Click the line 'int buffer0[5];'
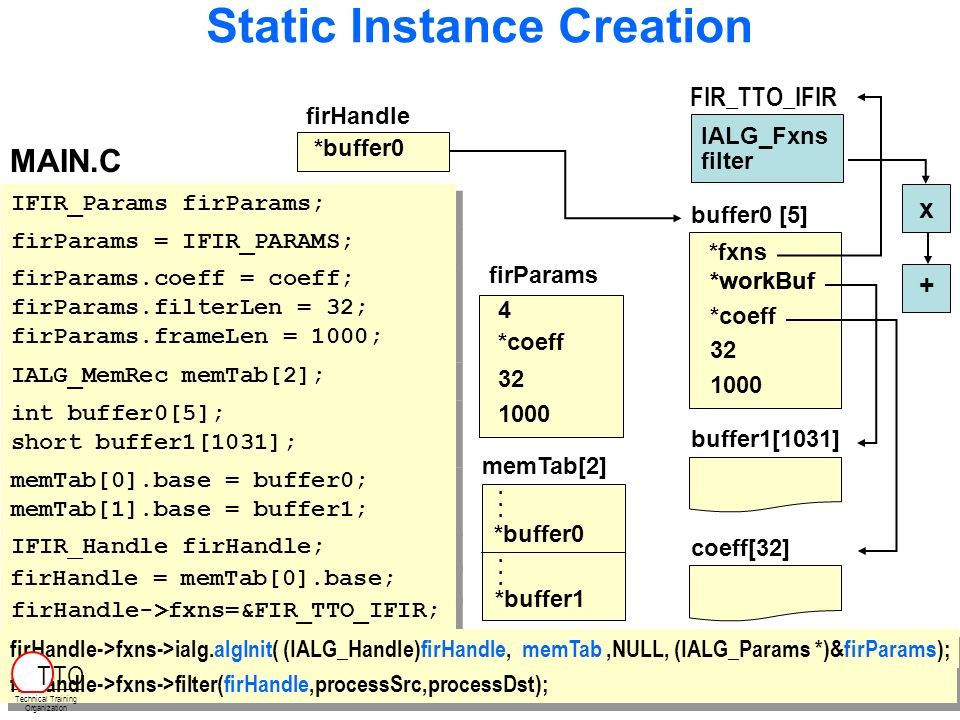The image size is (960, 720). (118, 413)
